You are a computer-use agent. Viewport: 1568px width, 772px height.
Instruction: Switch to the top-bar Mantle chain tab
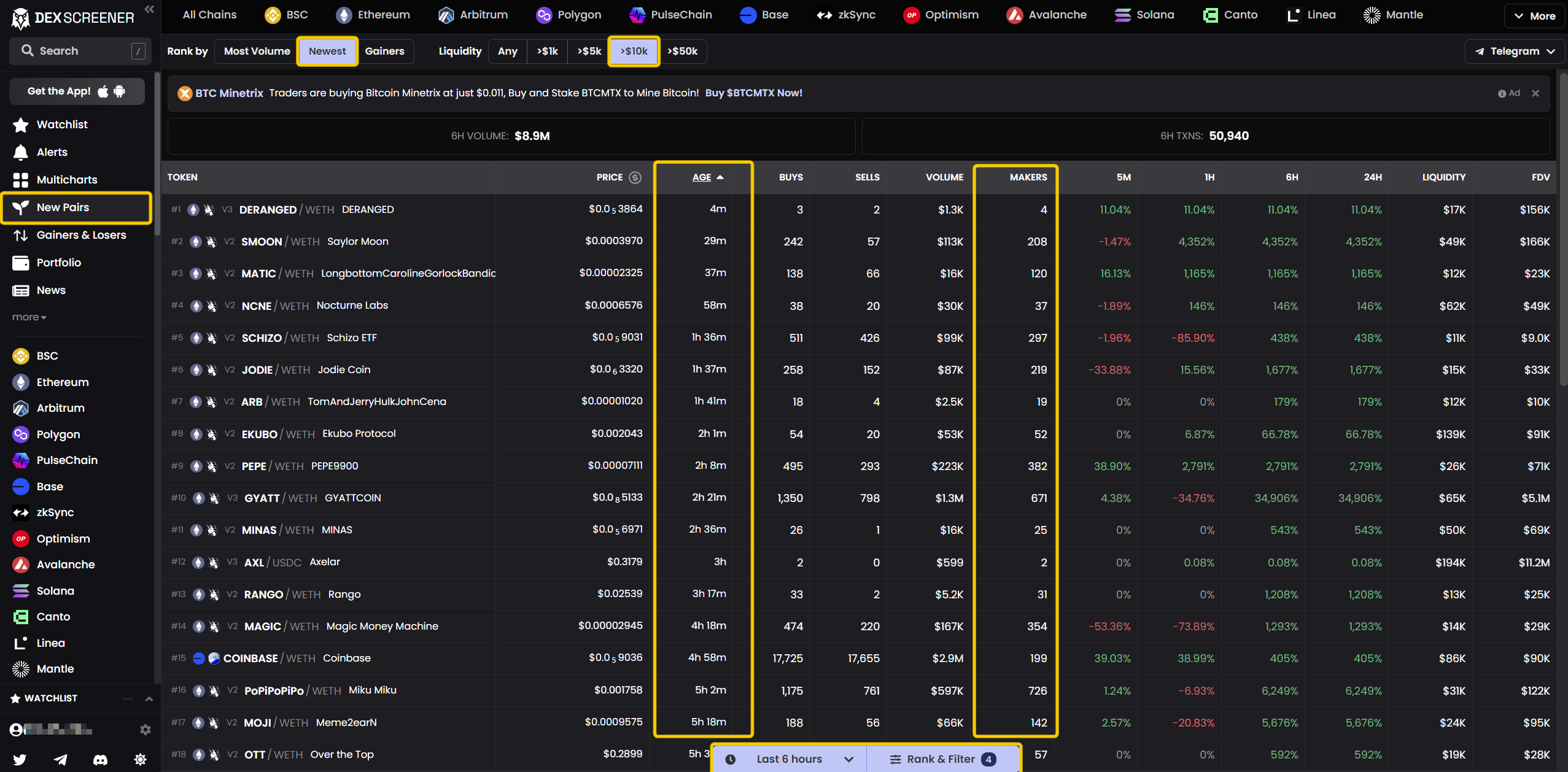[1392, 15]
